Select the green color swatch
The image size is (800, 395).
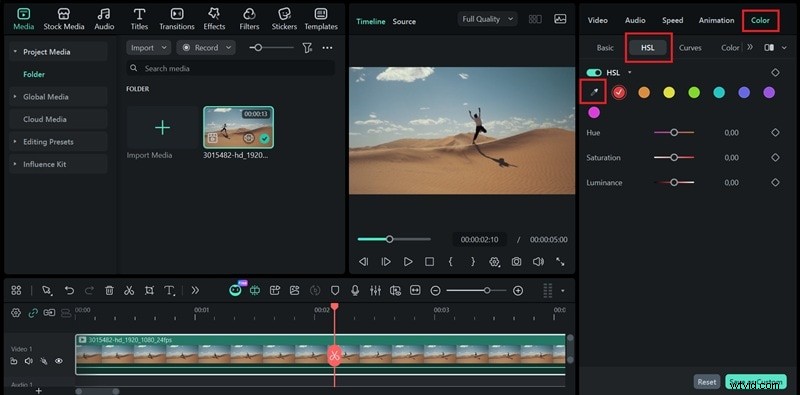(x=694, y=92)
